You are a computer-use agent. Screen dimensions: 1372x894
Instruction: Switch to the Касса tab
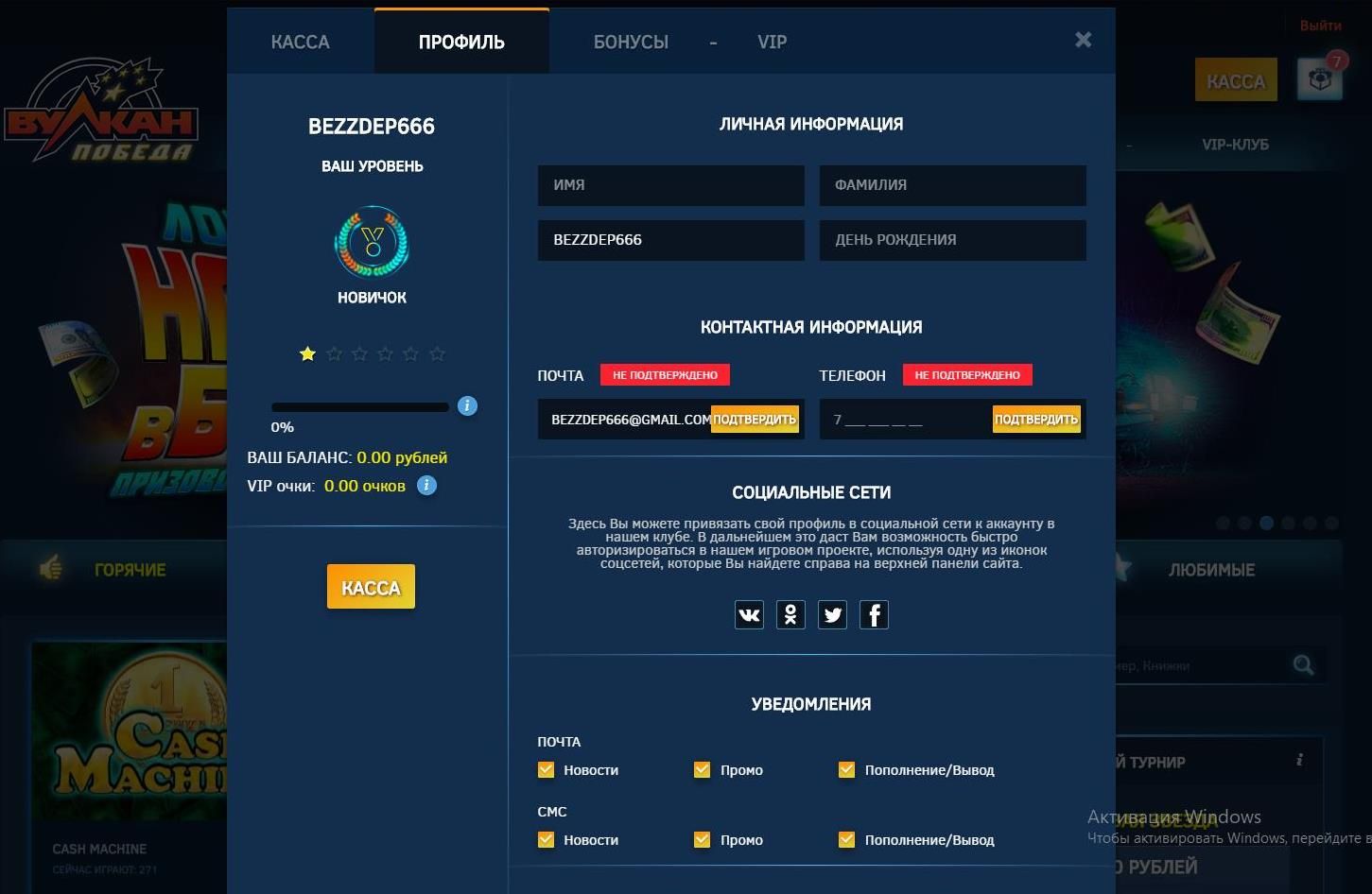pyautogui.click(x=300, y=43)
